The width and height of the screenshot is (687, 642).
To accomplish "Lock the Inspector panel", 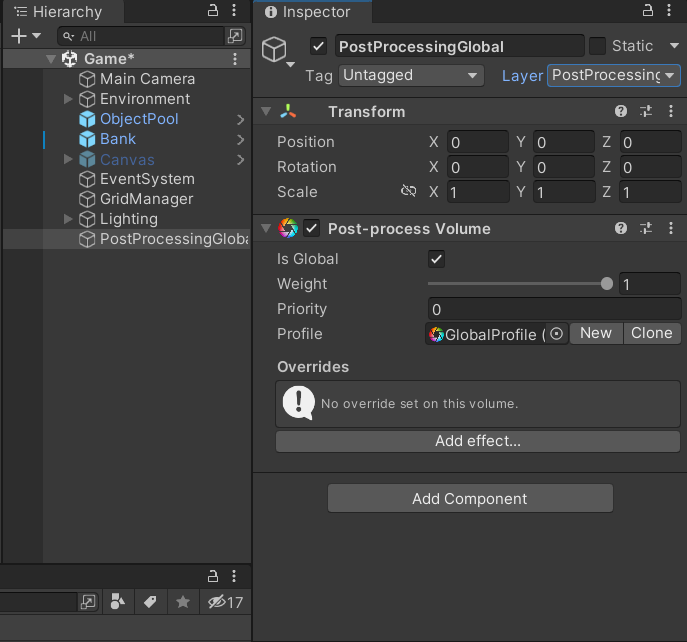I will point(648,11).
